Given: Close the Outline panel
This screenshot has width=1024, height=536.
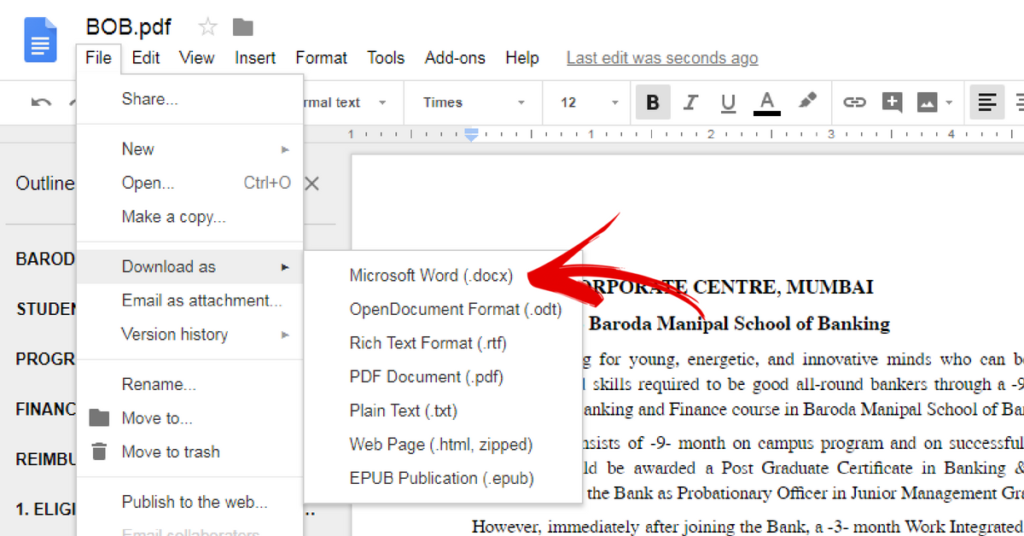Looking at the screenshot, I should point(312,184).
